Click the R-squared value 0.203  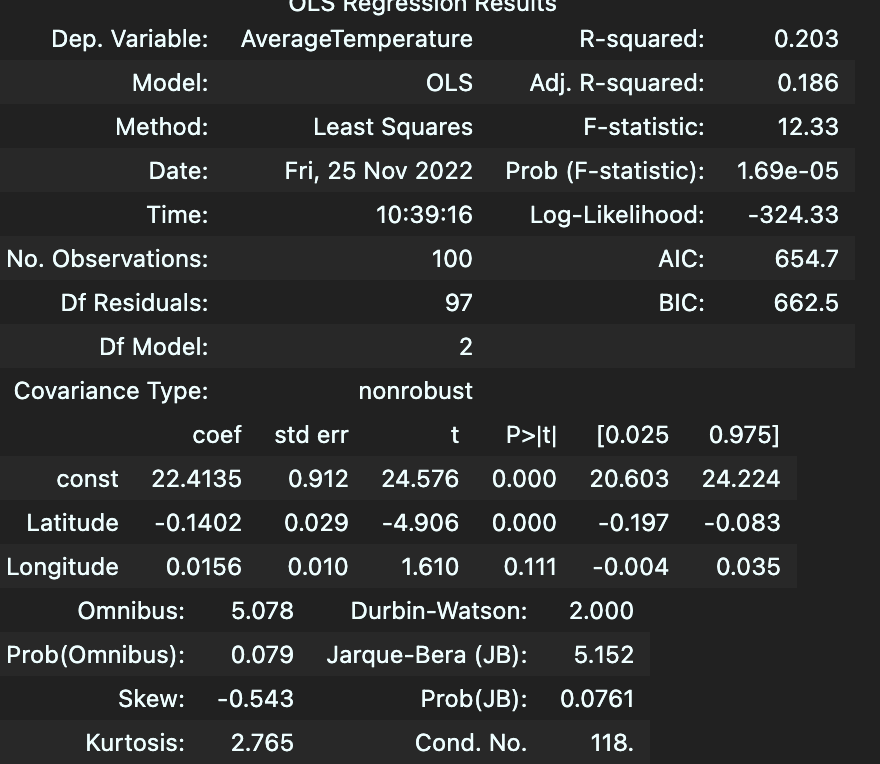pos(806,39)
